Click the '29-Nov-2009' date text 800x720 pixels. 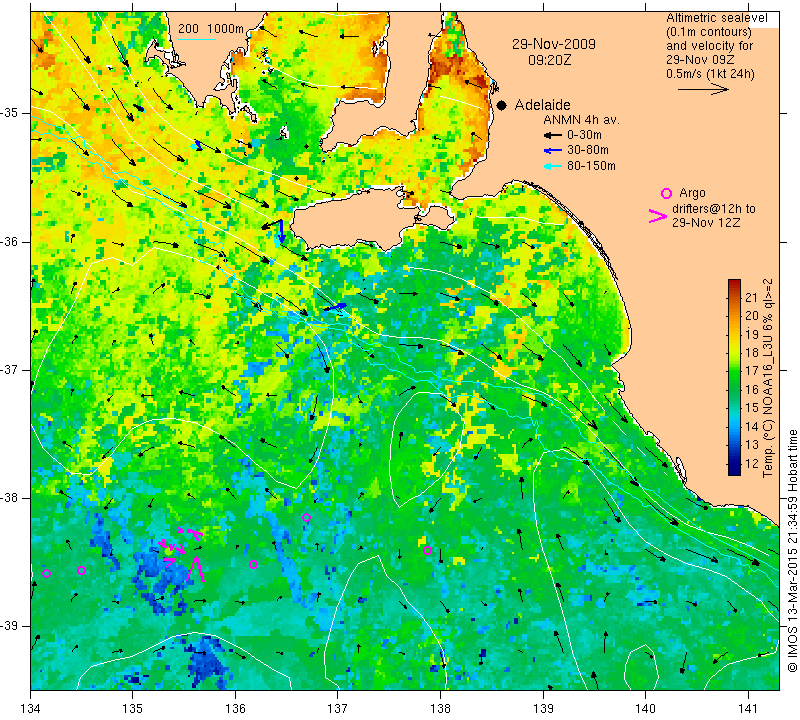[x=554, y=44]
